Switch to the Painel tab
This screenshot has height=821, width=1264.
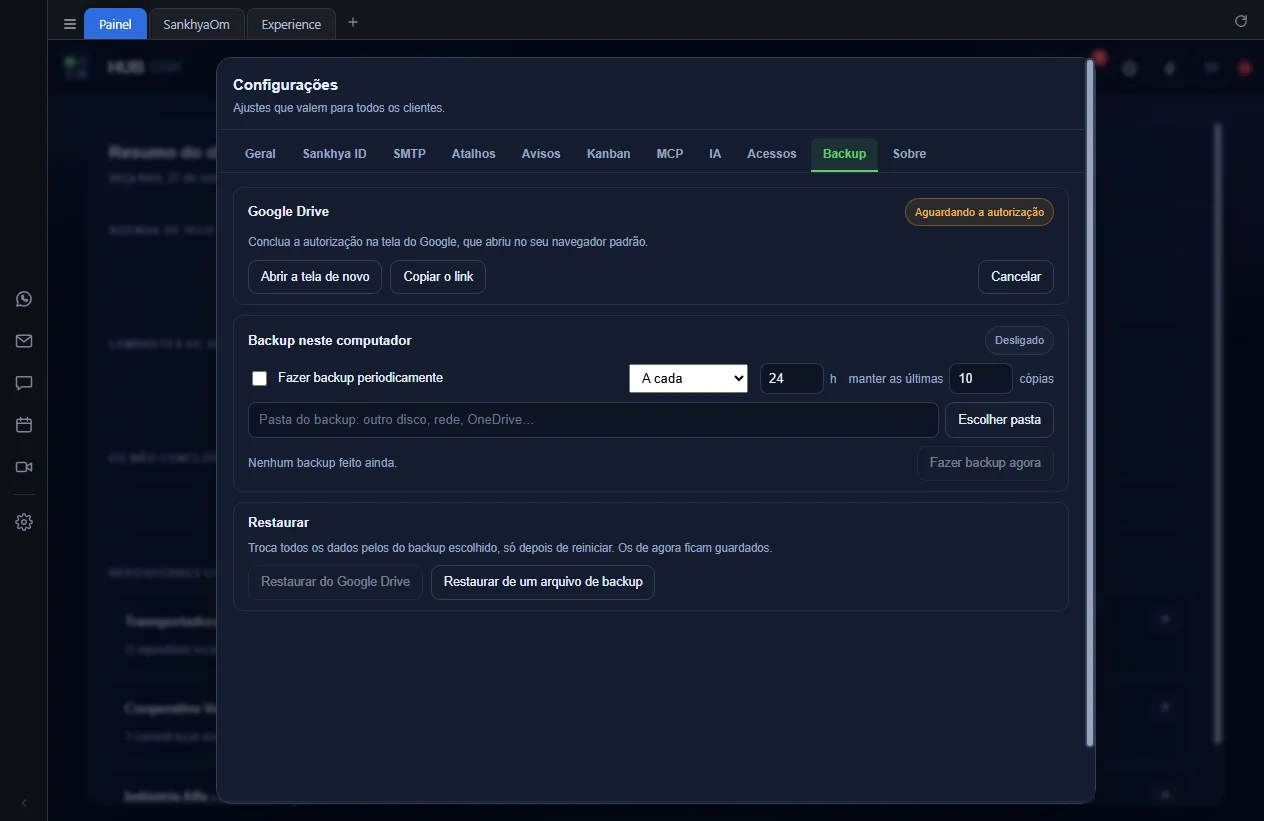point(115,24)
